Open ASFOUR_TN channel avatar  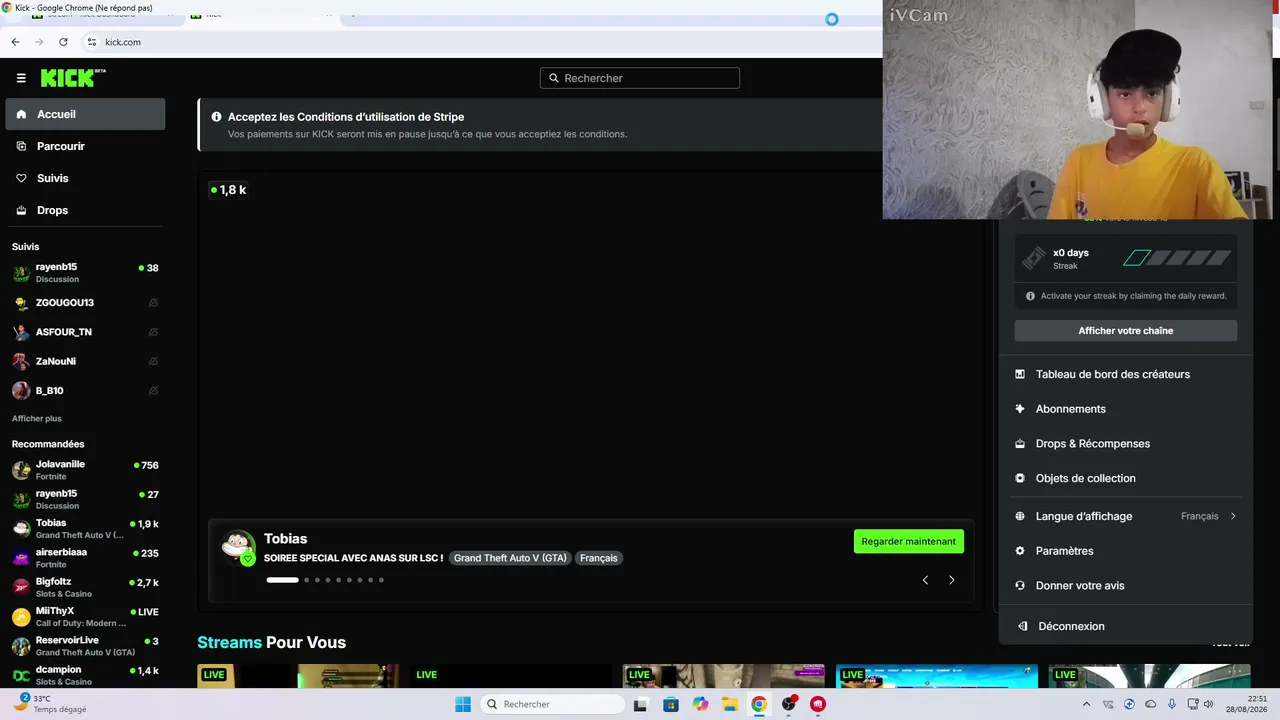coord(21,332)
